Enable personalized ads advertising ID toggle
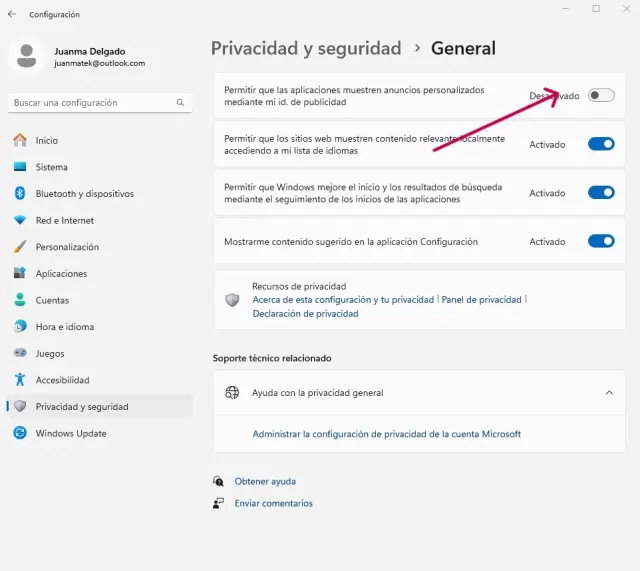 click(600, 96)
